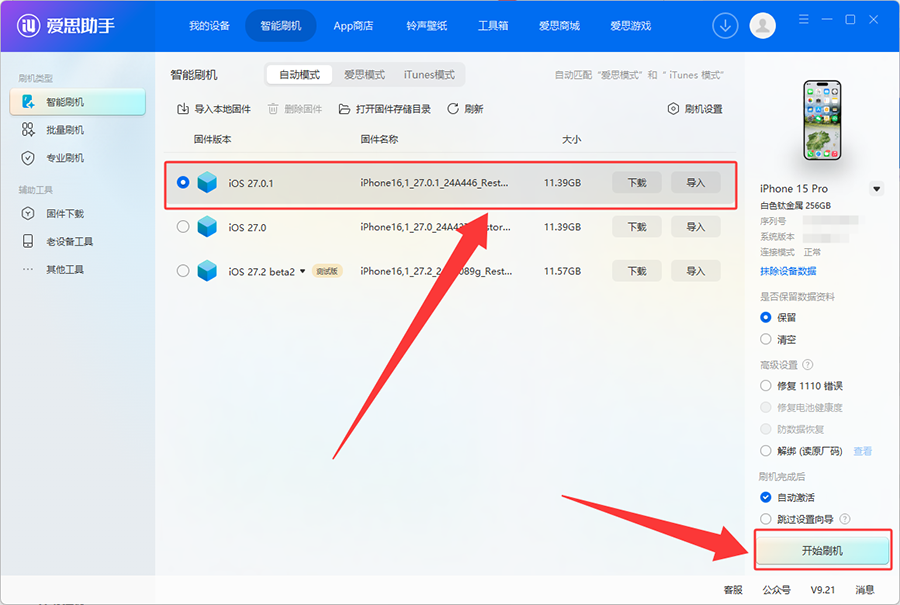Open 工具箱 tab

click(492, 26)
